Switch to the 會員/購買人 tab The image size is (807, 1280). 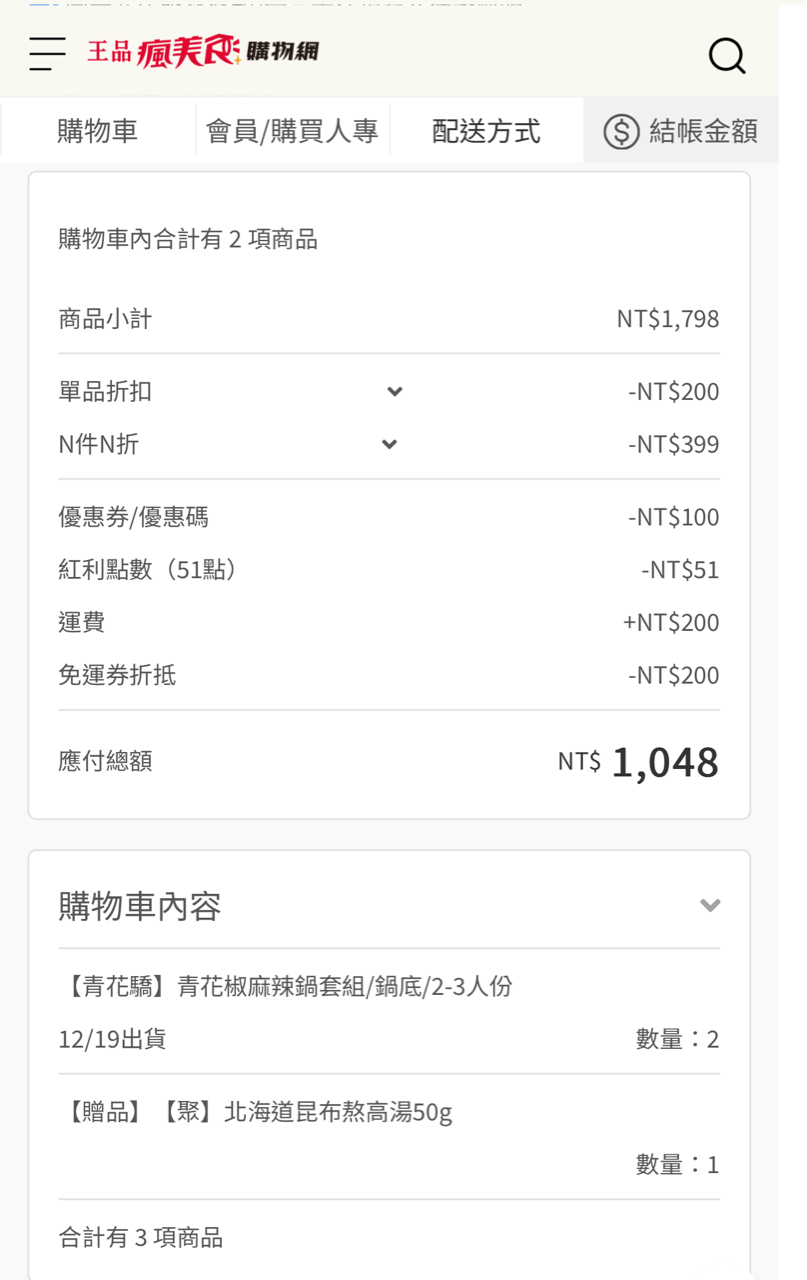click(x=292, y=131)
